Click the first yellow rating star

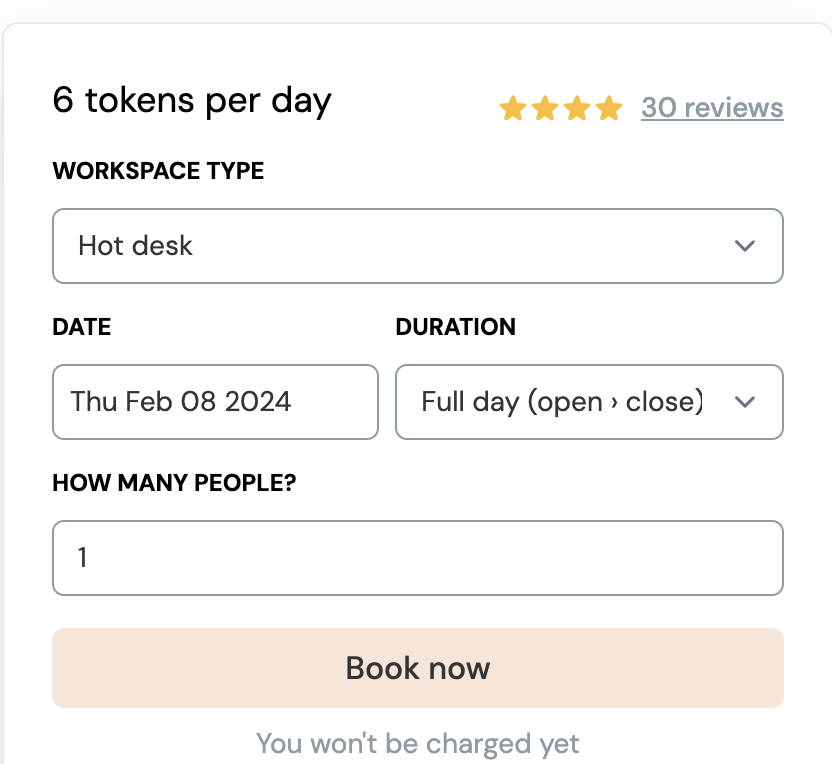click(x=513, y=108)
